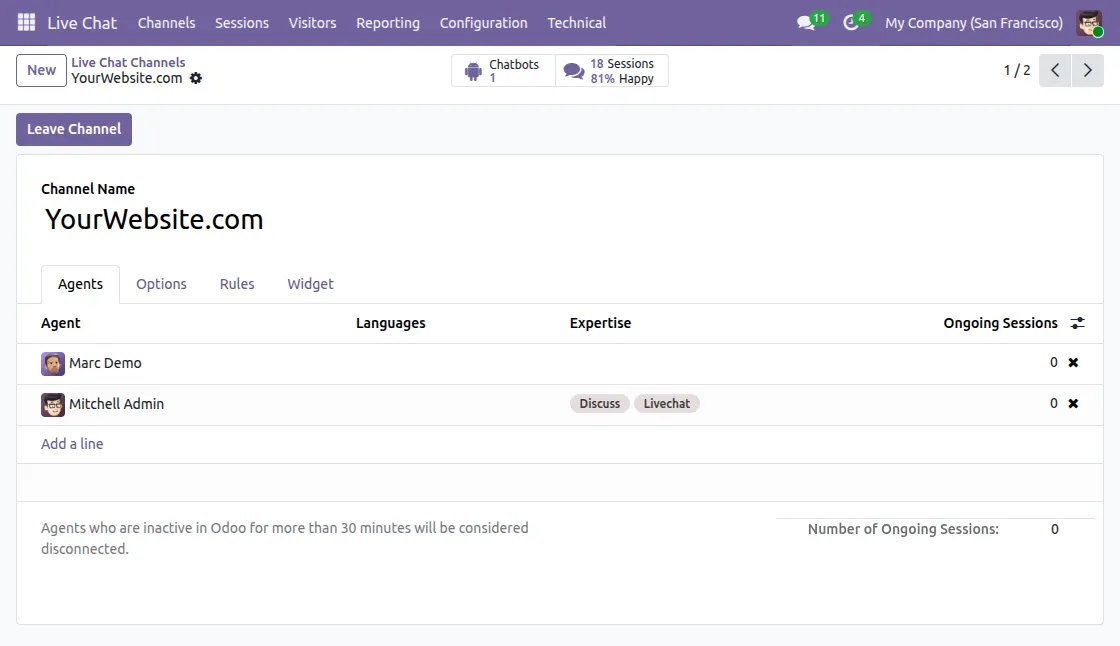Sort by the Ongoing Sessions column header
Screen dimensions: 1120x646
pos(1000,323)
